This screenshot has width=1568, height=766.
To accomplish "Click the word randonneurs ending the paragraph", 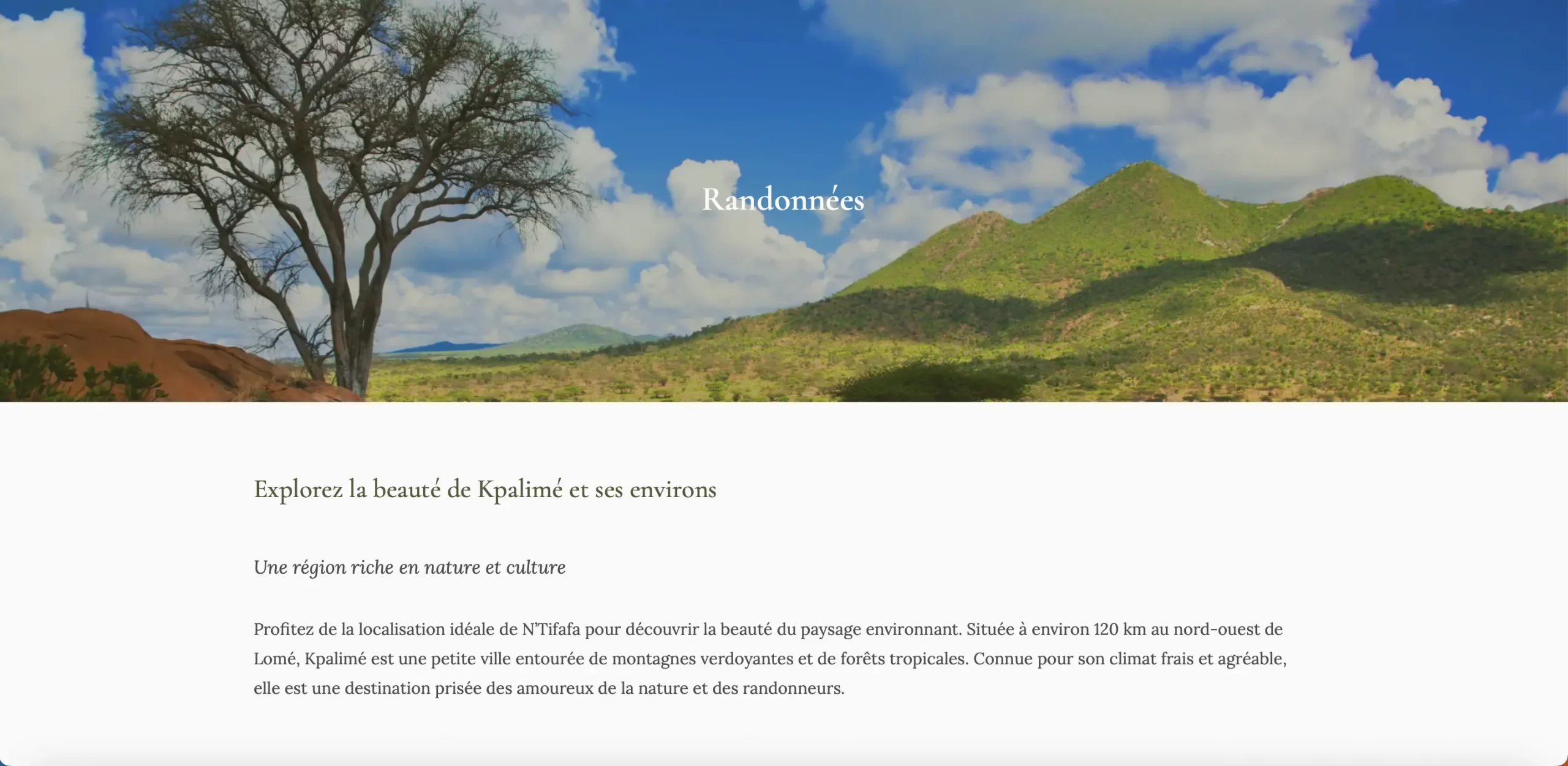I will pos(793,688).
